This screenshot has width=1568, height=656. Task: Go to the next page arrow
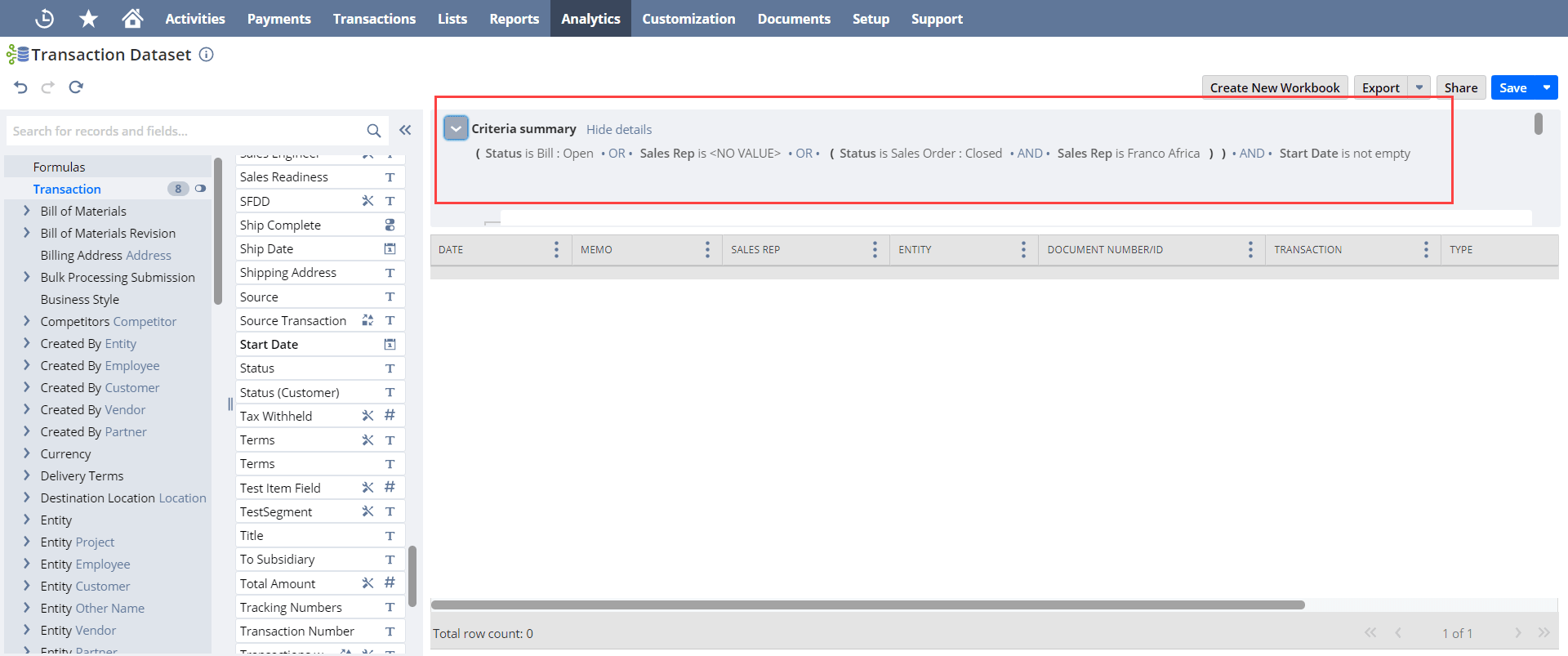pyautogui.click(x=1517, y=632)
